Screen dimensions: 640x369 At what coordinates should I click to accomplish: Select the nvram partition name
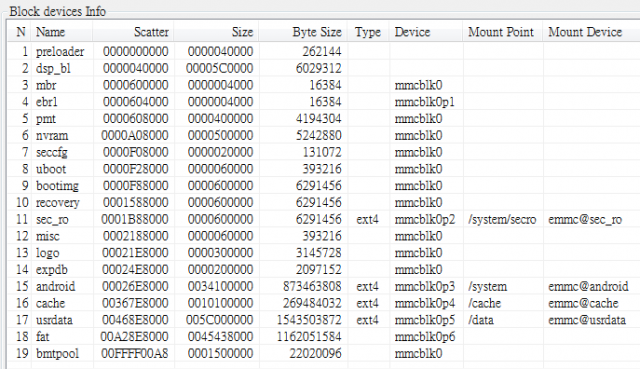(52, 135)
